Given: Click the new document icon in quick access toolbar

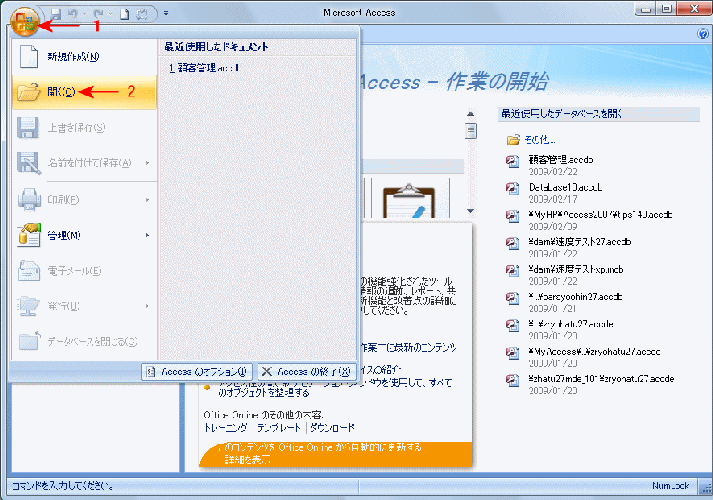Looking at the screenshot, I should click(x=124, y=14).
